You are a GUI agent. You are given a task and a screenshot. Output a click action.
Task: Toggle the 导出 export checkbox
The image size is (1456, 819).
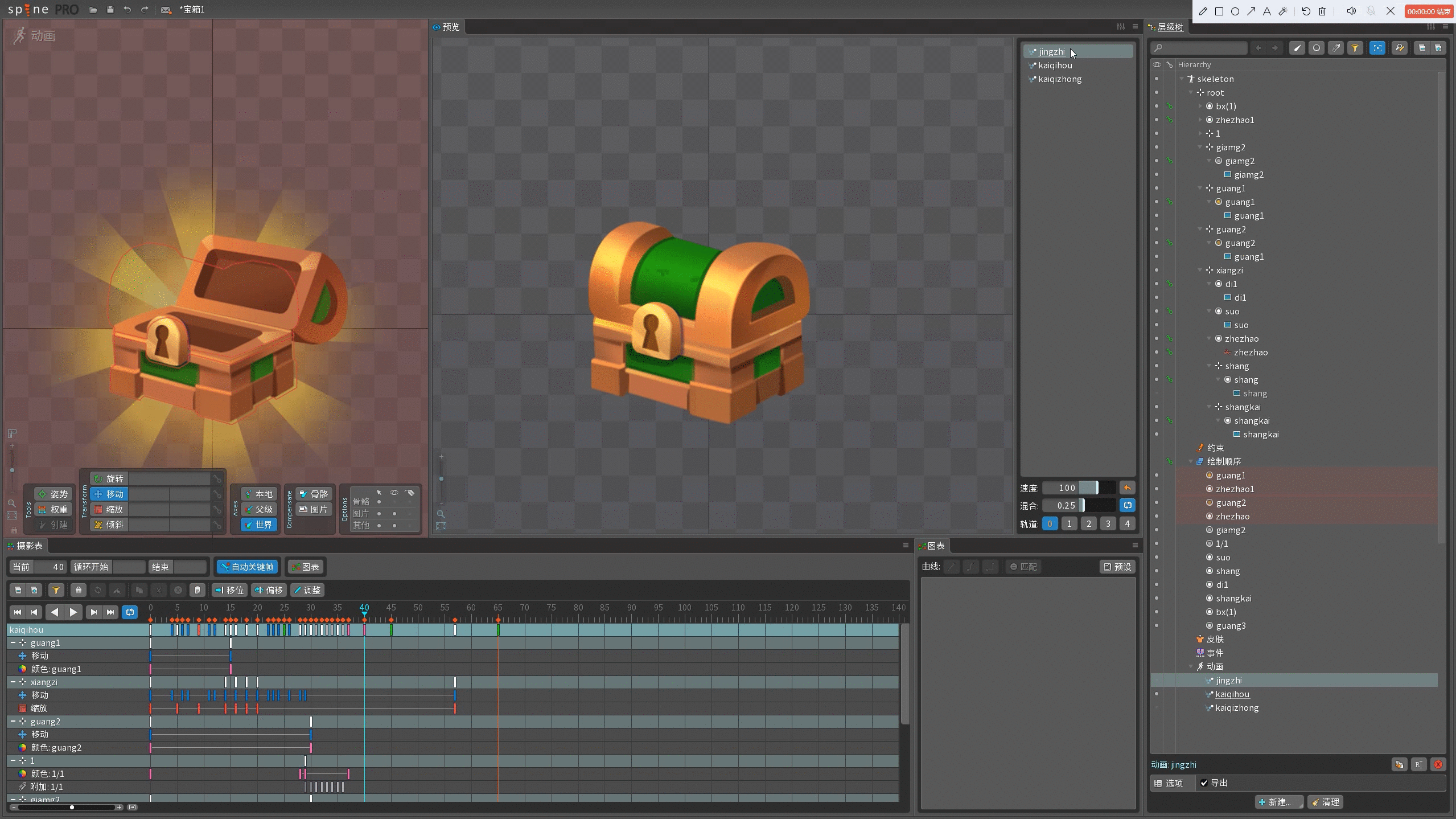[1204, 783]
